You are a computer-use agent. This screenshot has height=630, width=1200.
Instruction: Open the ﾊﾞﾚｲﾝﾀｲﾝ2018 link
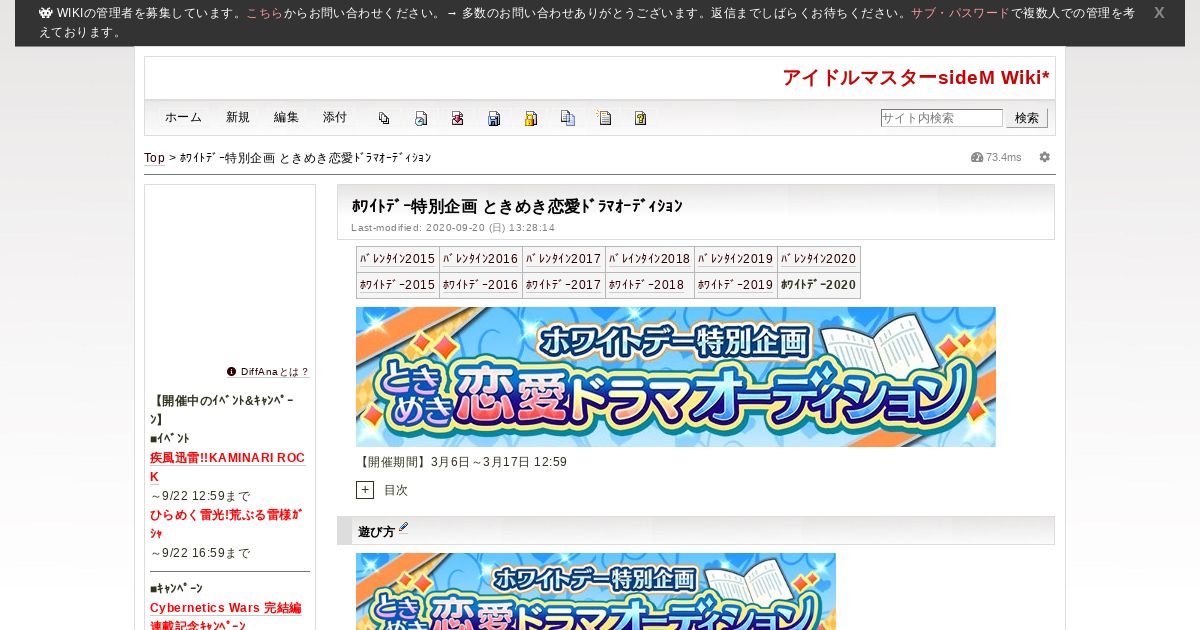pyautogui.click(x=650, y=259)
